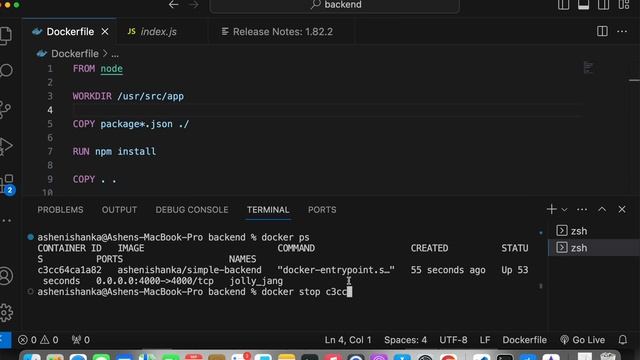640x360 pixels.
Task: Show additional activity bar views ellipsis
Action: (x=7, y=220)
